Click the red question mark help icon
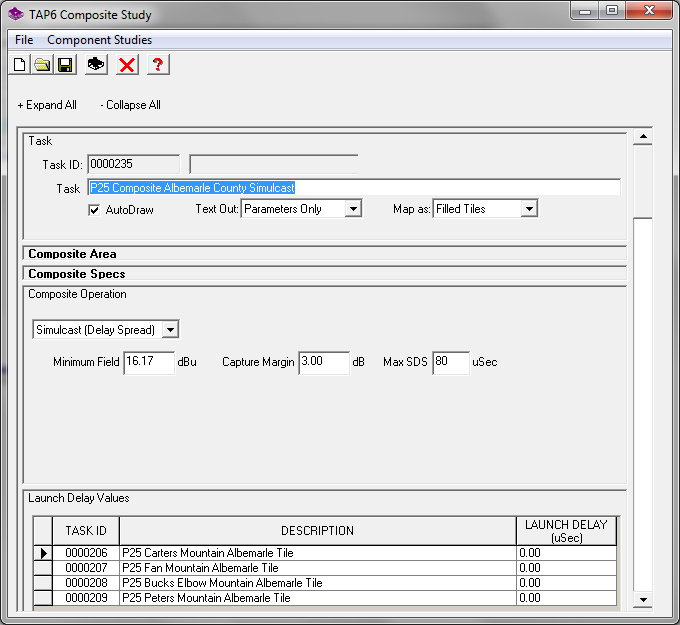Viewport: 680px width, 625px height. pos(158,65)
